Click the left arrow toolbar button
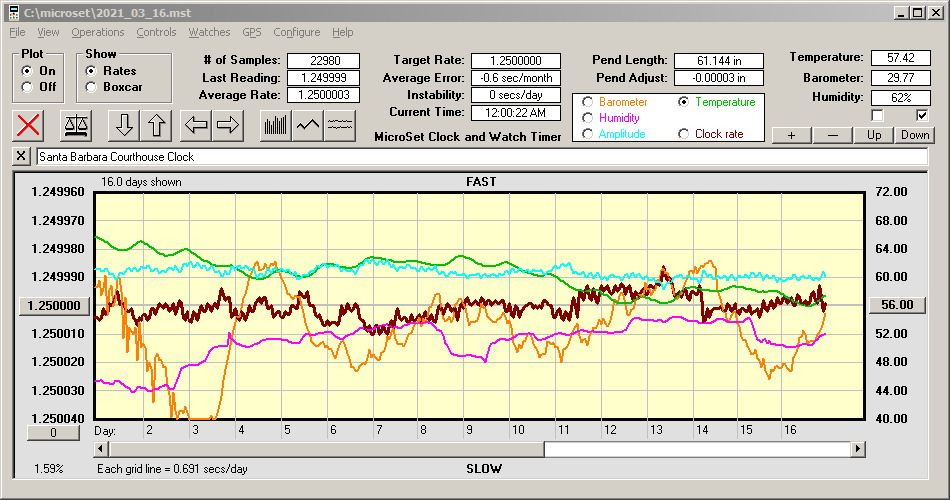This screenshot has width=950, height=500. click(x=197, y=125)
